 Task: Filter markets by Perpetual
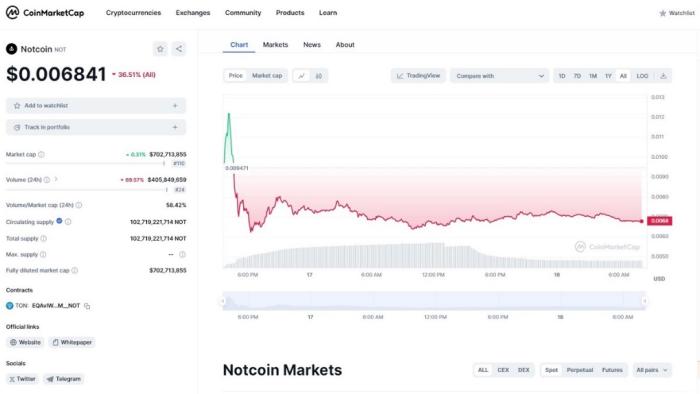tap(579, 370)
